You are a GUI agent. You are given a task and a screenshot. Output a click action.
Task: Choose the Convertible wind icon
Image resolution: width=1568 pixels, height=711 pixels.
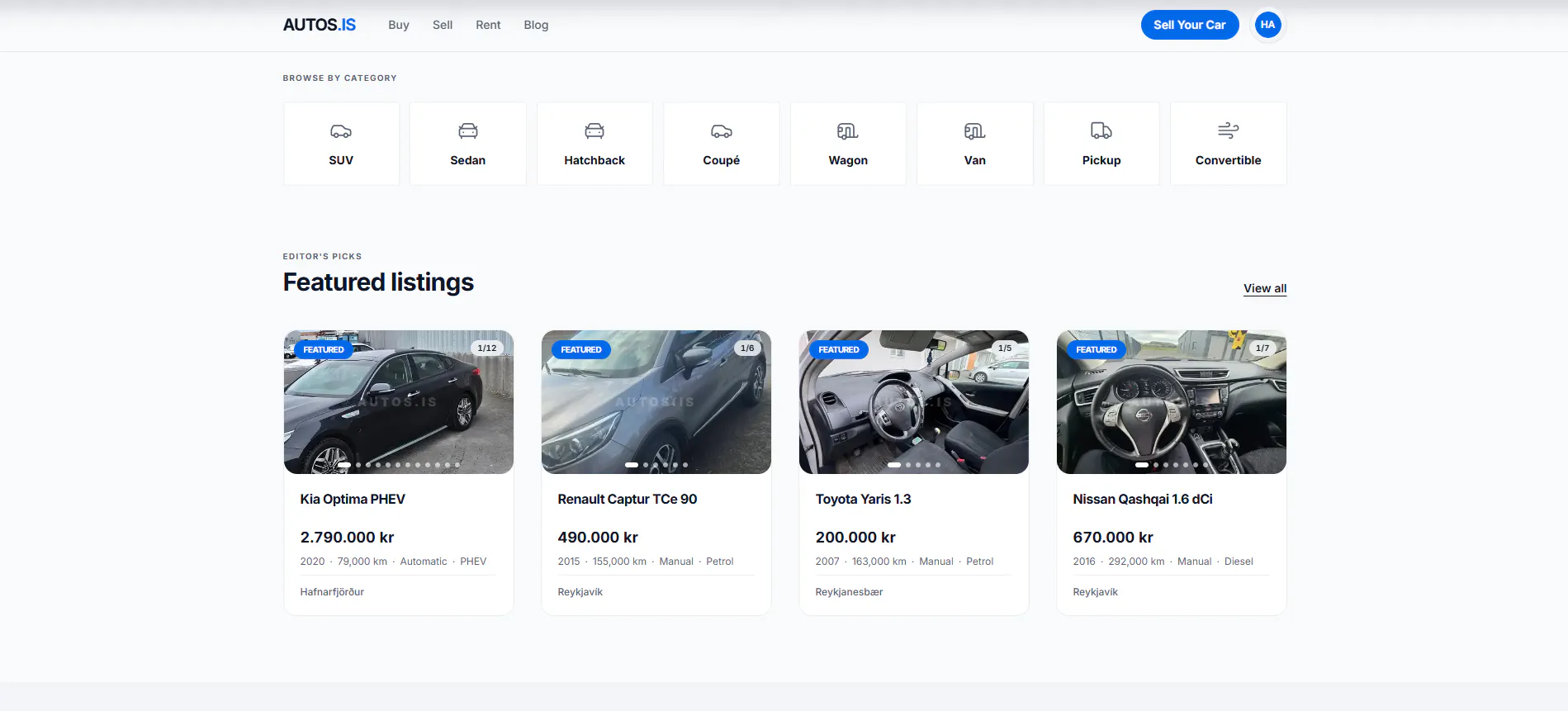click(x=1229, y=131)
